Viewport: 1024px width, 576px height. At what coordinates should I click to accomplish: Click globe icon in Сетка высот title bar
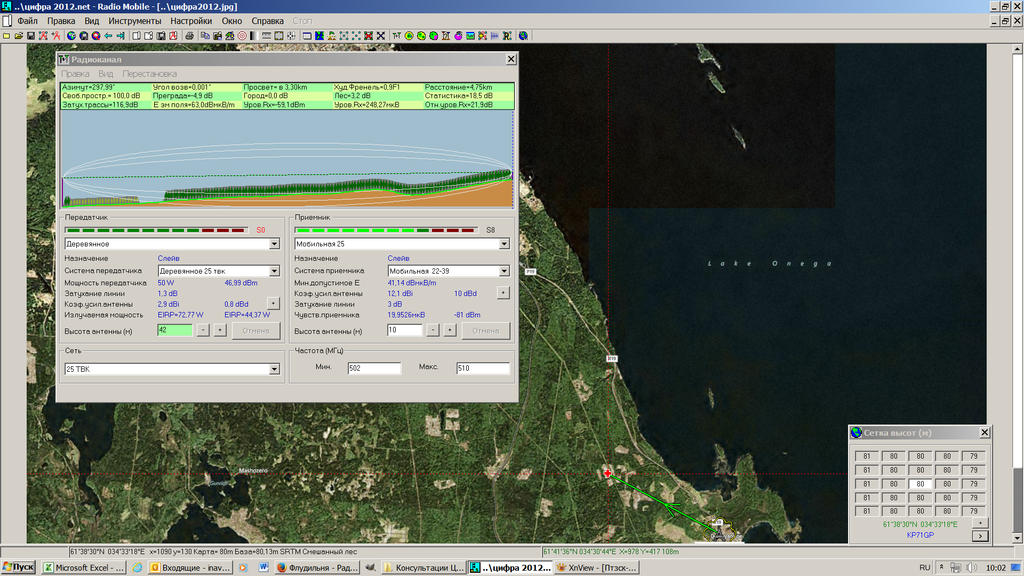(x=856, y=432)
